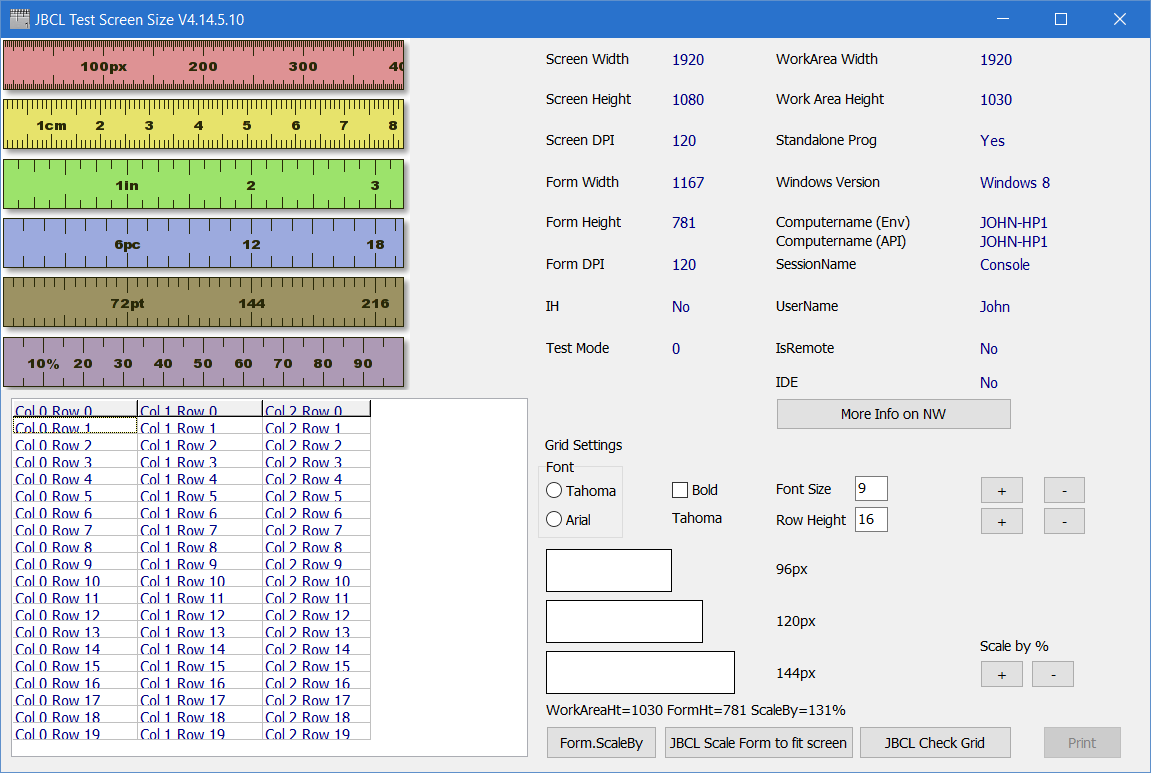Select the Tahoma font radio button
Viewport: 1151px width, 773px height.
coord(556,491)
